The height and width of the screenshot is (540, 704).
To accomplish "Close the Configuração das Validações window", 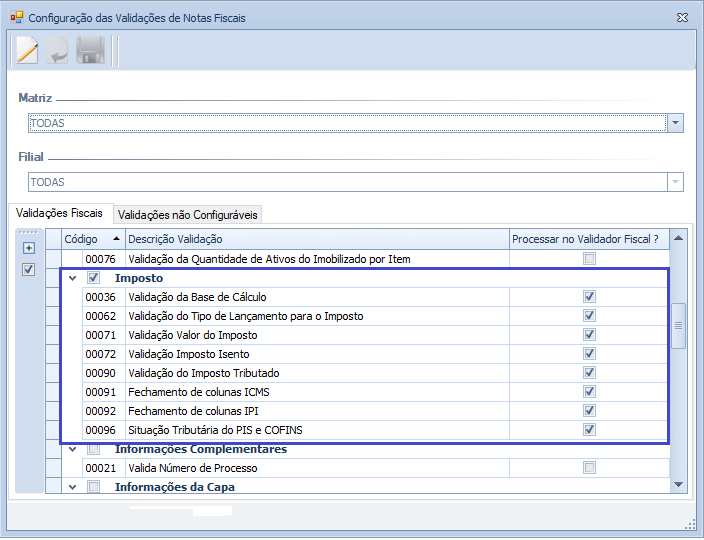I will click(x=681, y=18).
